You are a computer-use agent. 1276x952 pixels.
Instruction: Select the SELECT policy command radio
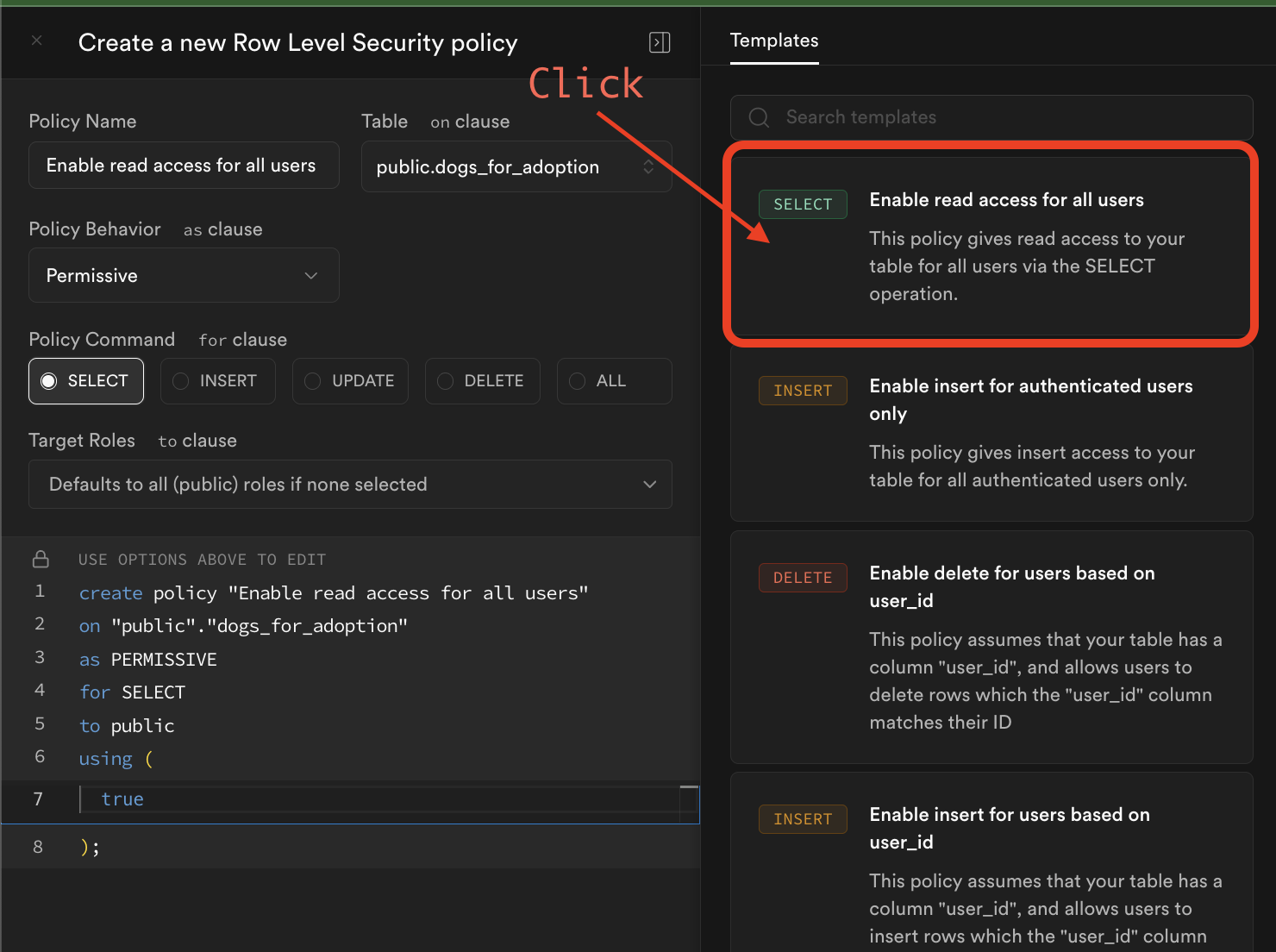pos(86,381)
